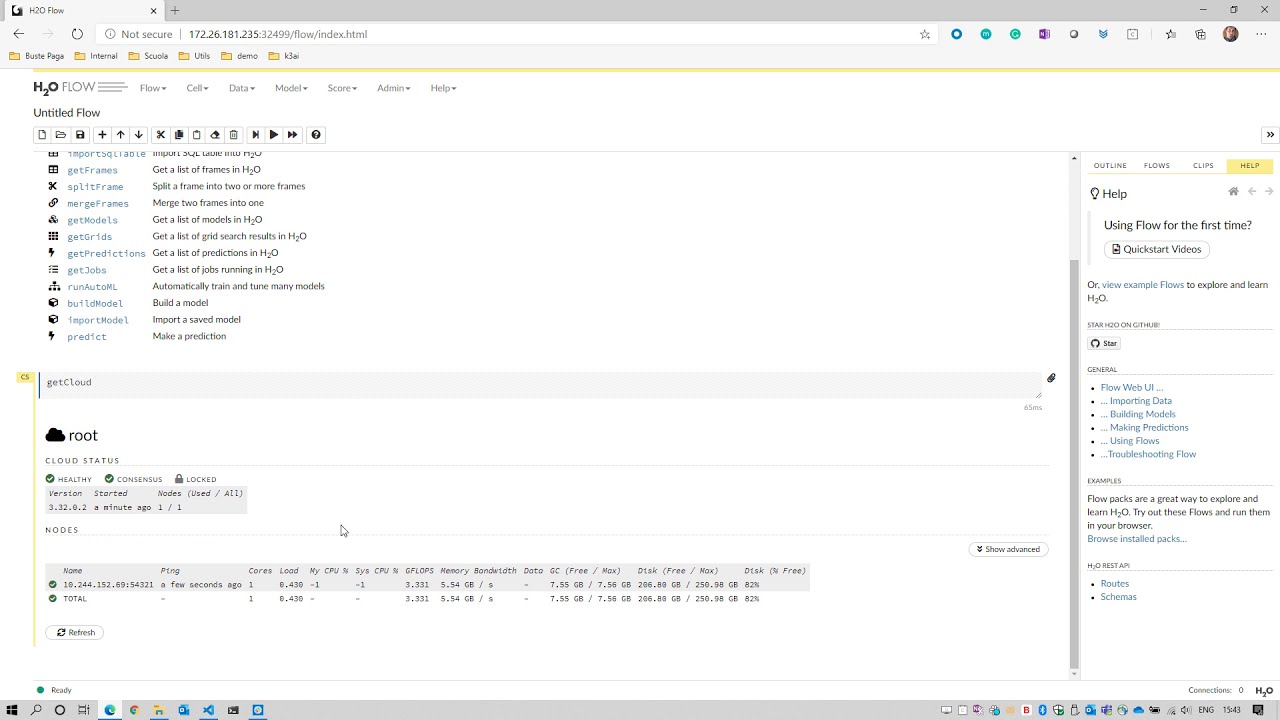This screenshot has width=1280, height=720.
Task: Delete cell with trash can icon
Action: pos(234,135)
